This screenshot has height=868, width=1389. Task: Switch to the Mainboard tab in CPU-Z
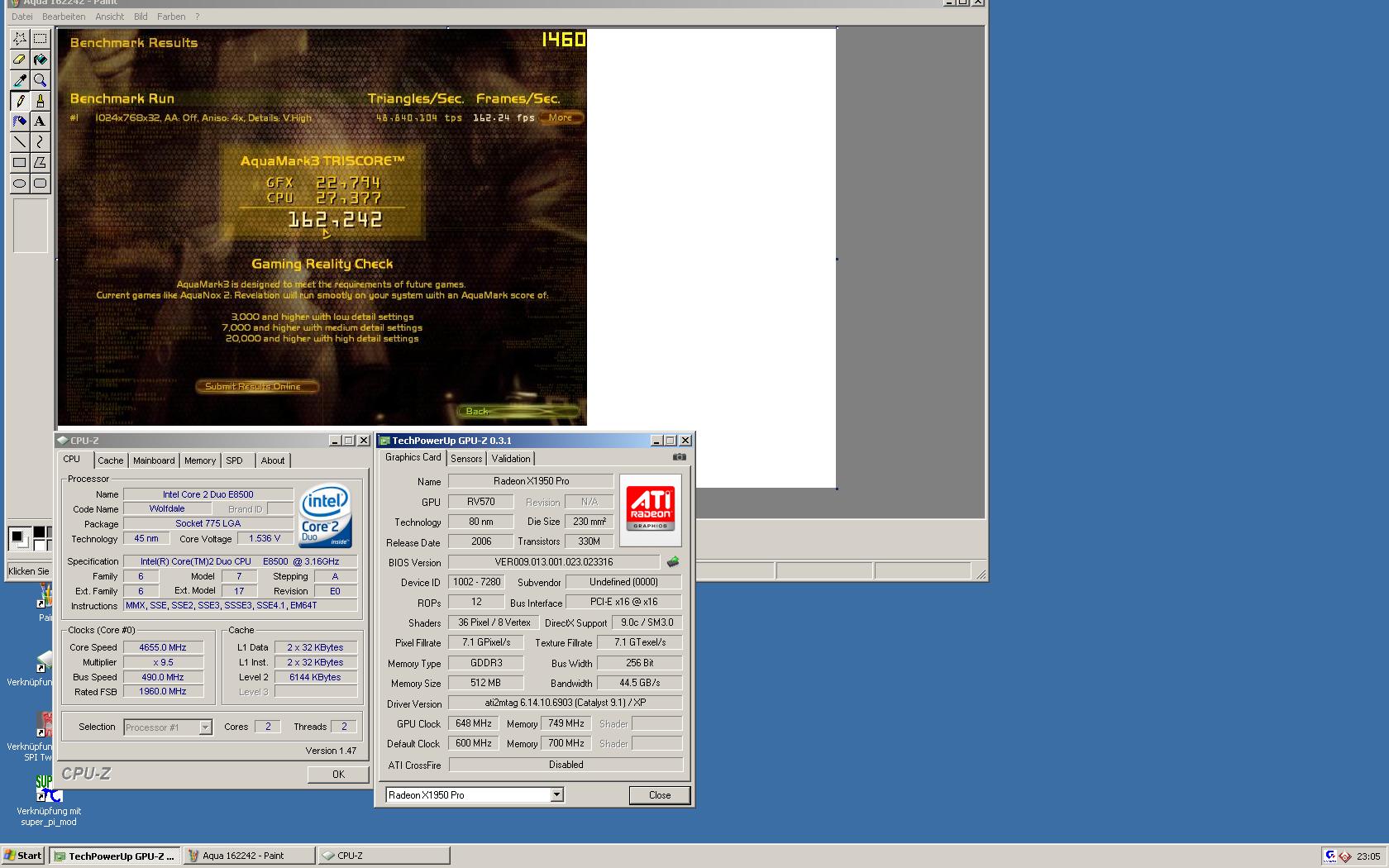154,460
